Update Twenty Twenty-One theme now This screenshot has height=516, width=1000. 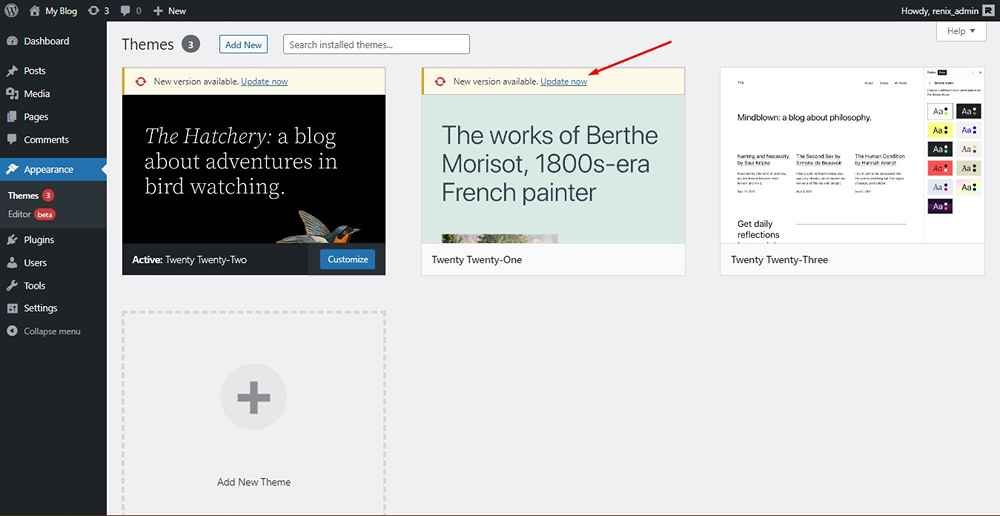click(564, 82)
